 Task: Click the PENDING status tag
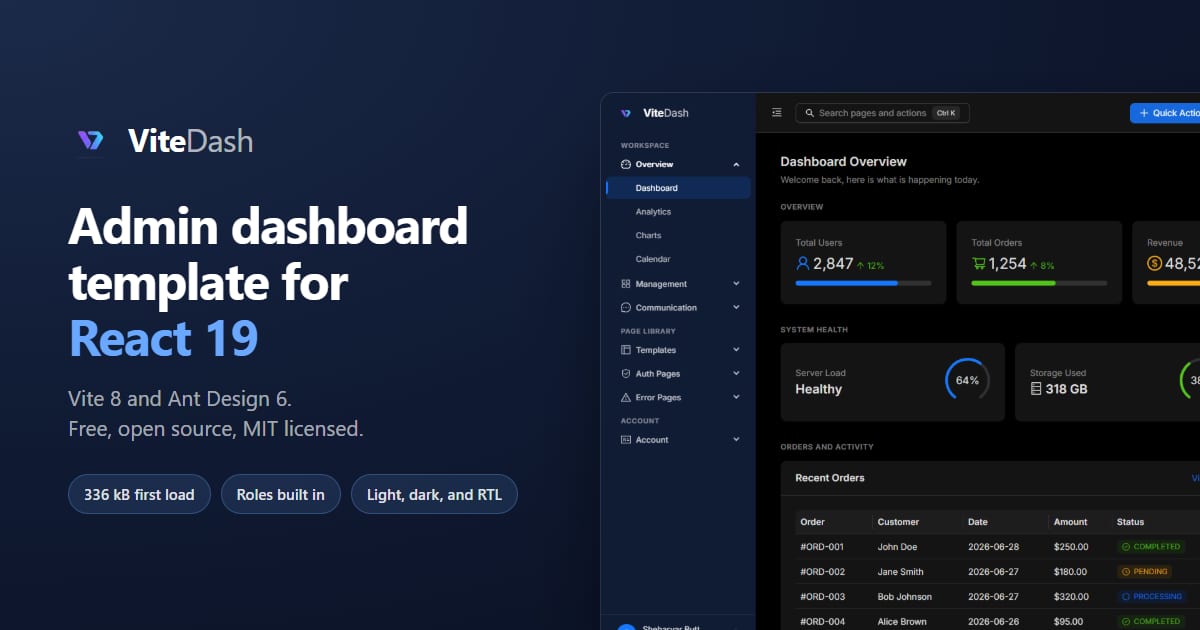tap(1144, 572)
